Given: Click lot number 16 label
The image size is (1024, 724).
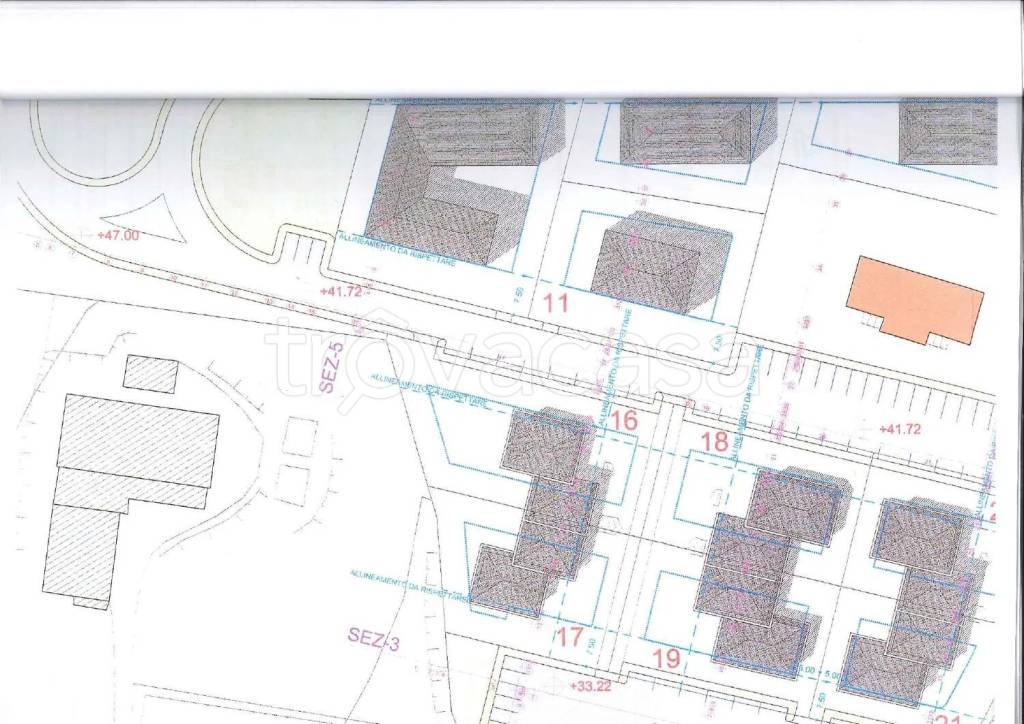Looking at the screenshot, I should (x=624, y=421).
